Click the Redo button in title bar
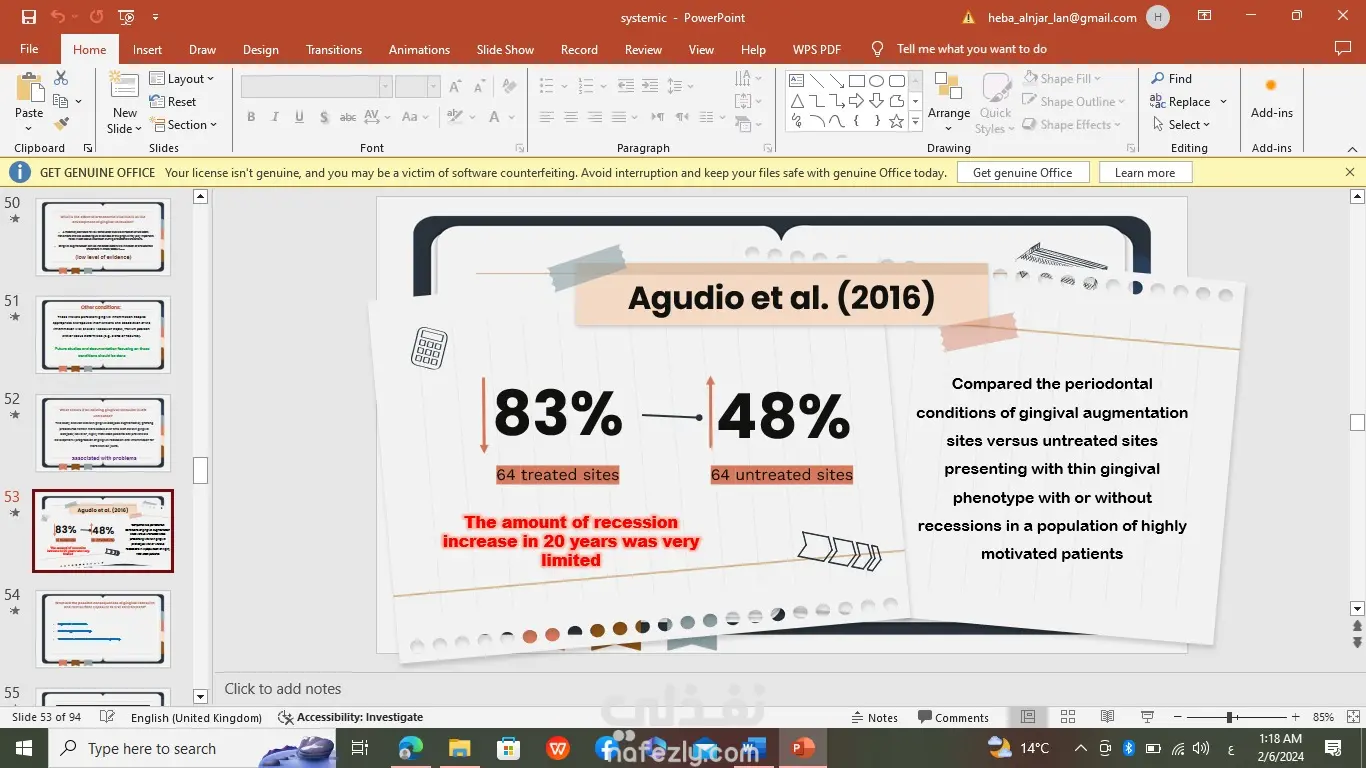This screenshot has height=768, width=1366. 96,17
